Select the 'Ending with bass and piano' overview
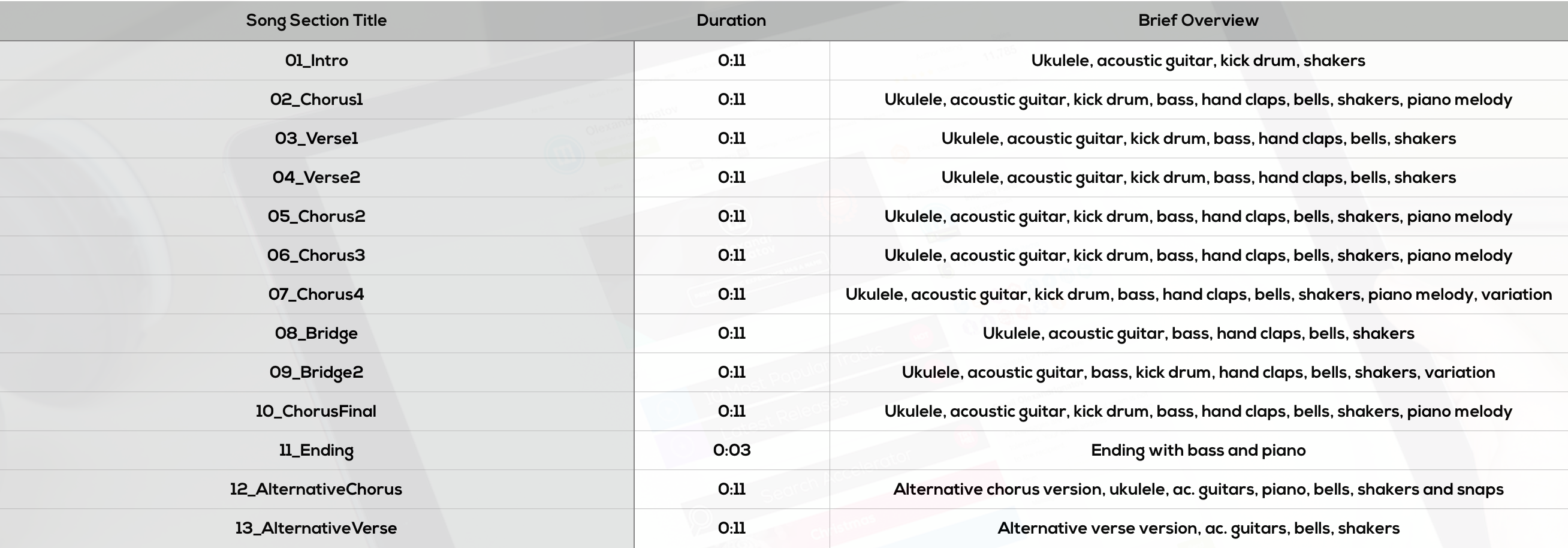The width and height of the screenshot is (1568, 548). [x=1199, y=451]
